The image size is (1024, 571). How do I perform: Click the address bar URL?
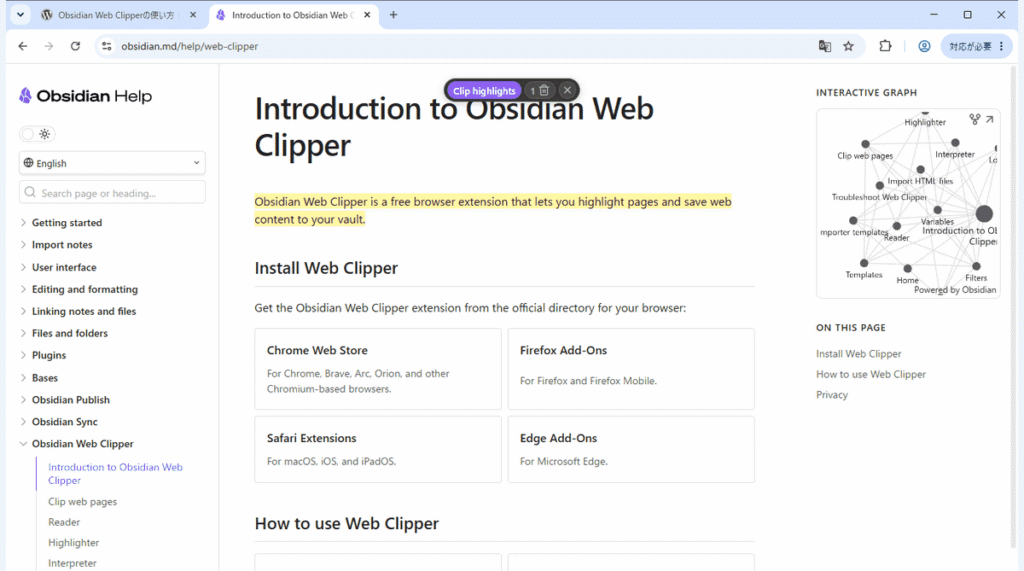(x=189, y=46)
